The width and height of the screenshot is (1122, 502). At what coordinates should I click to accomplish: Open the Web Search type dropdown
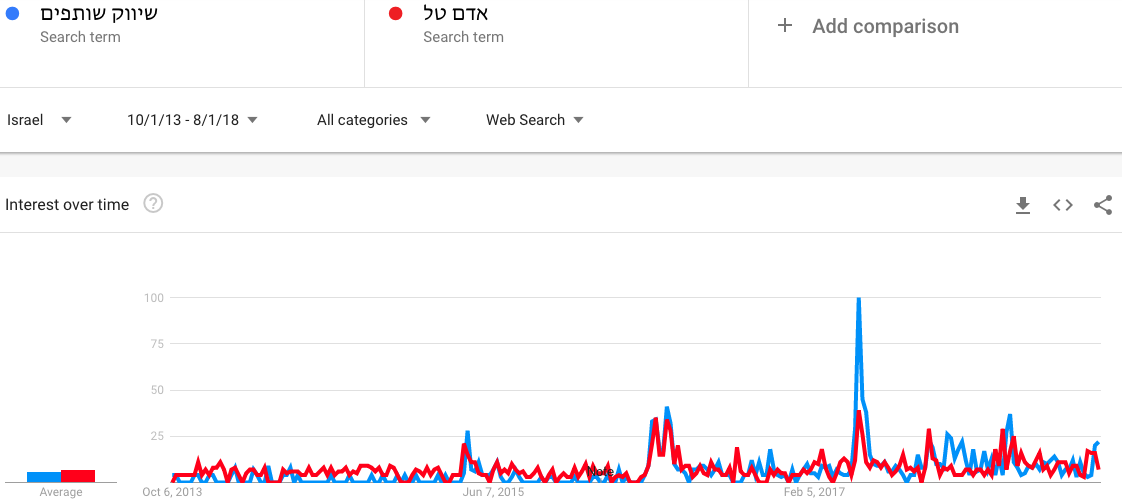click(535, 120)
